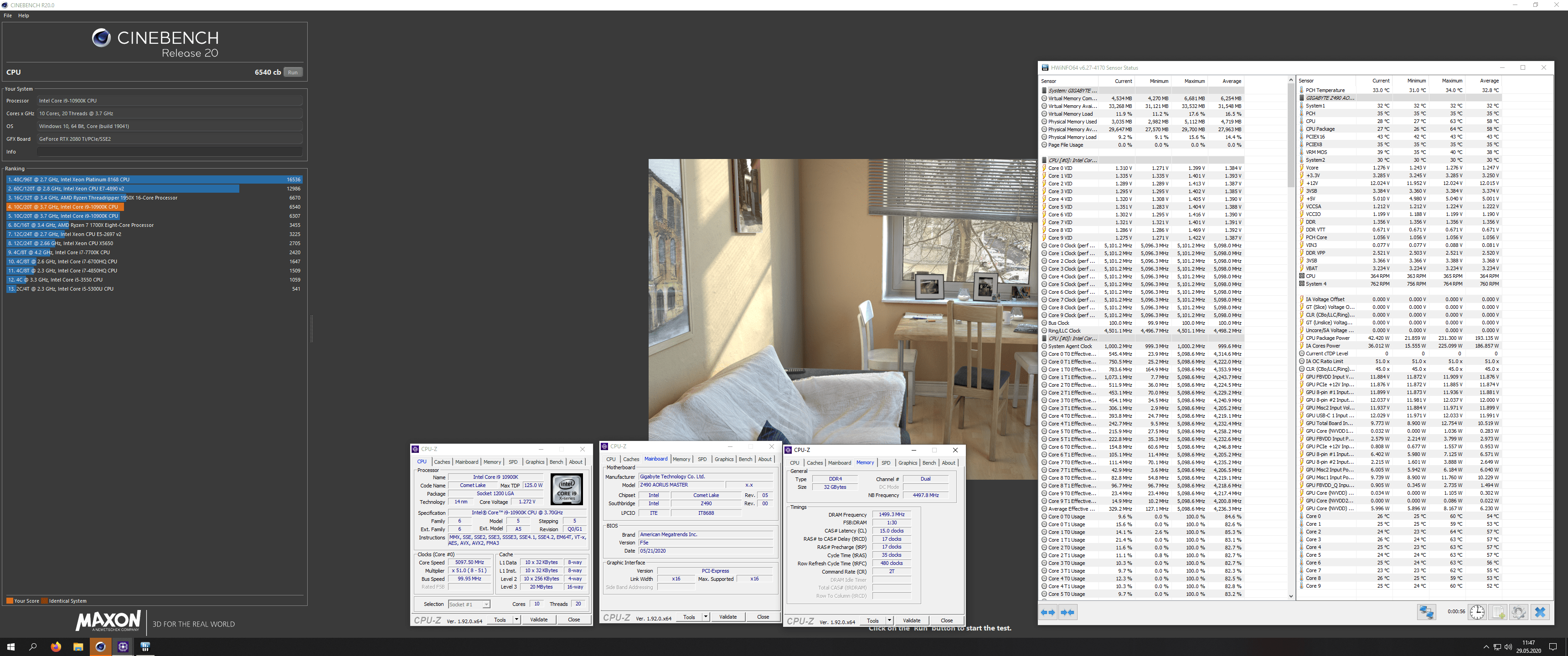The width and height of the screenshot is (1568, 656).
Task: Open File Explorer from the taskbar
Action: coord(78,646)
